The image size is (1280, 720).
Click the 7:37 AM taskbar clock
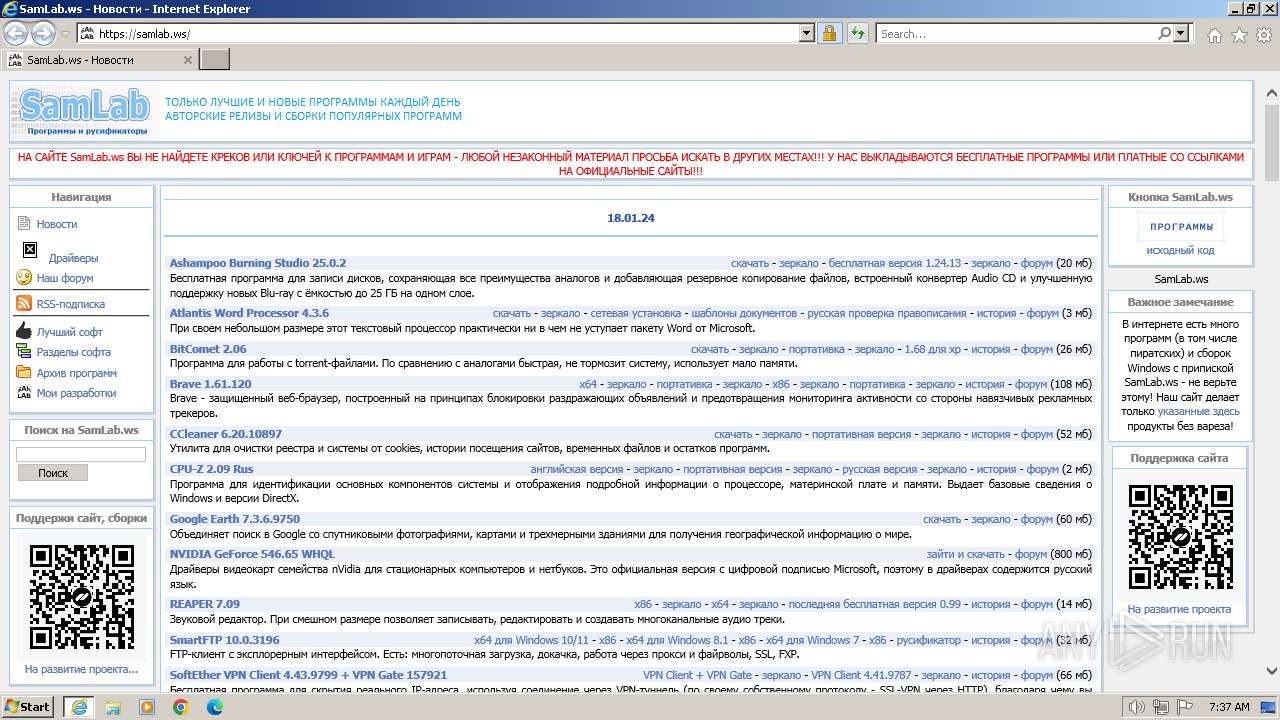pyautogui.click(x=1229, y=707)
